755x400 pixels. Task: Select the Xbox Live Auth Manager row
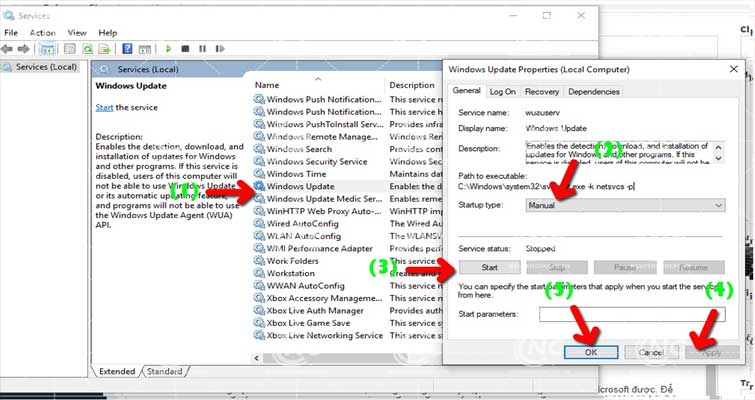click(x=348, y=311)
